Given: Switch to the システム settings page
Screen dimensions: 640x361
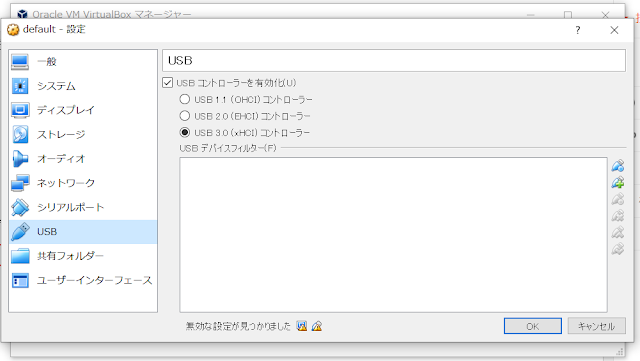Looking at the screenshot, I should click(x=83, y=86).
